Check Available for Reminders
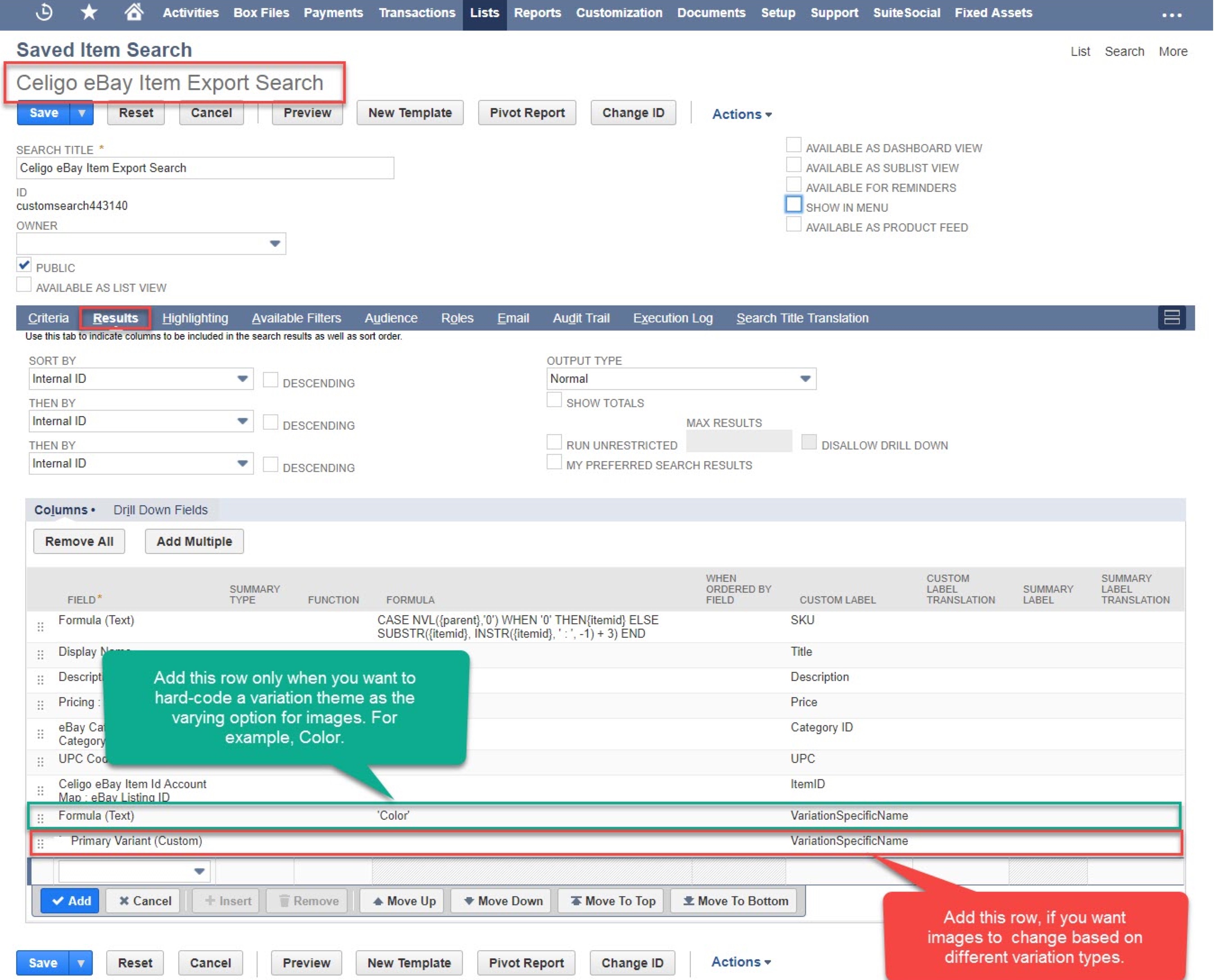This screenshot has width=1214, height=980. click(793, 185)
